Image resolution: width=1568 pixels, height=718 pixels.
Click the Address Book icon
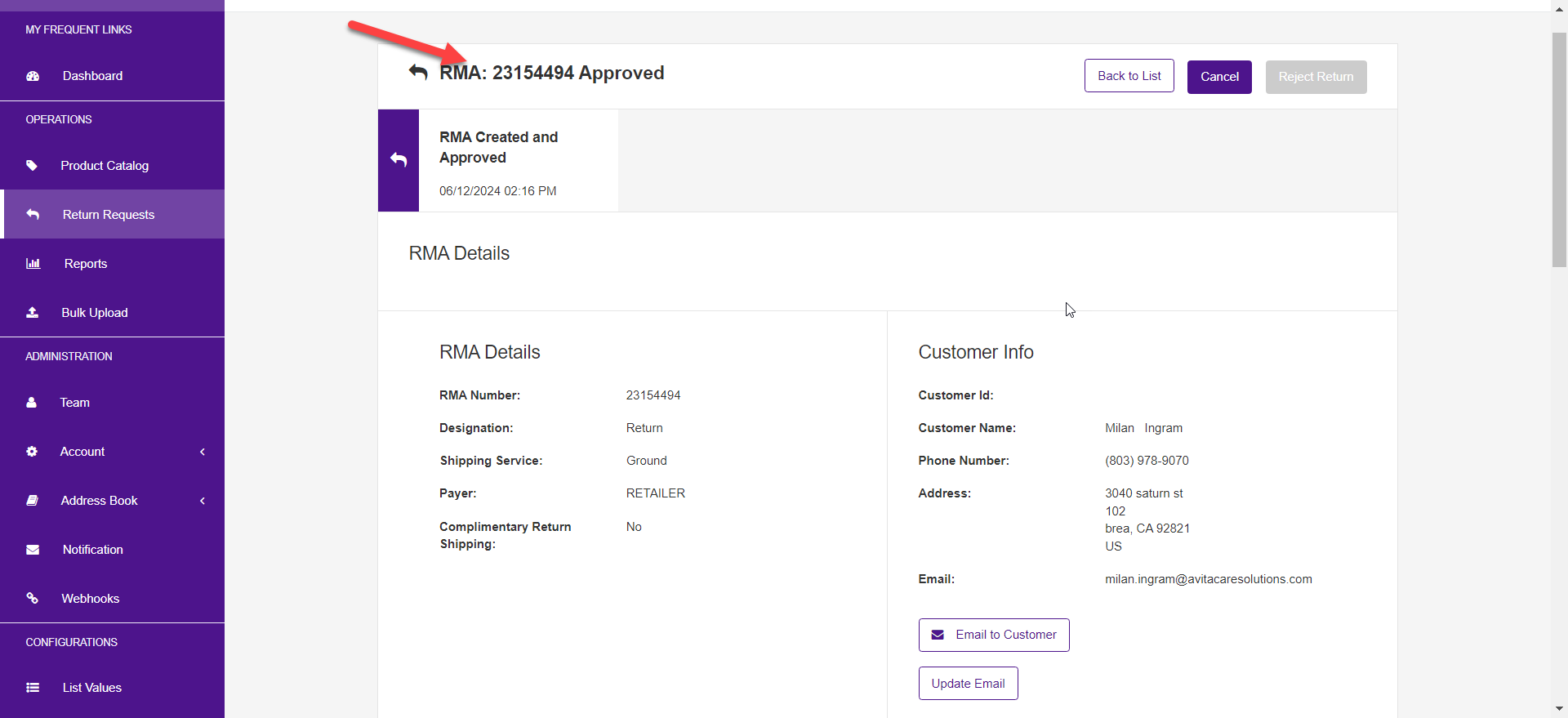coord(32,500)
